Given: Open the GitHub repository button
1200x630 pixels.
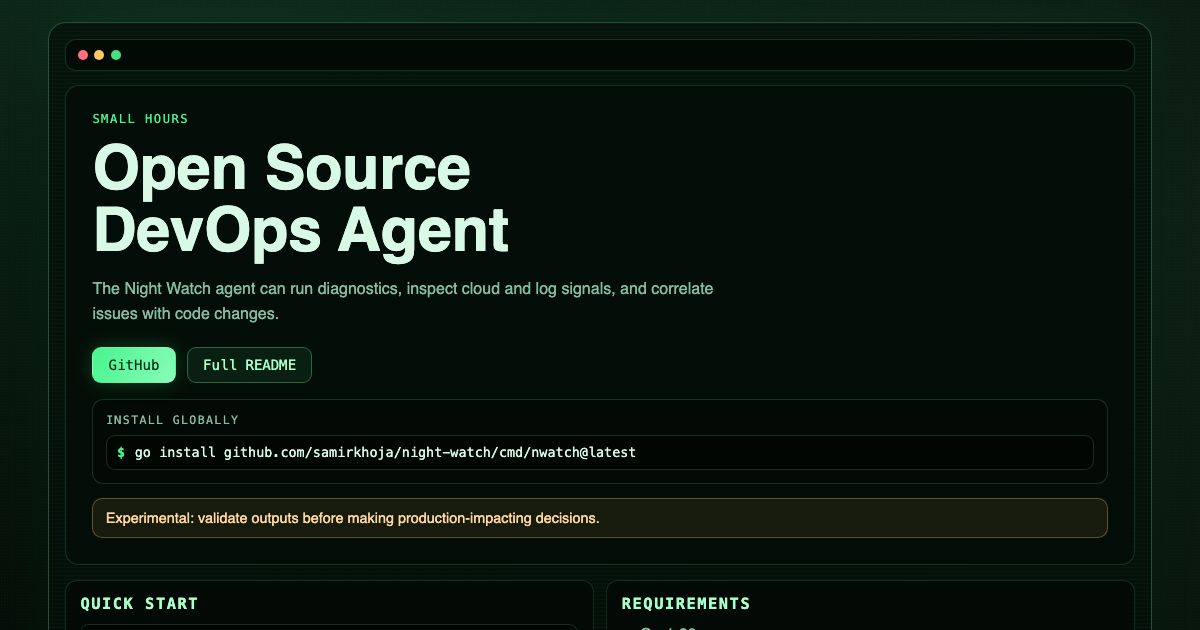Looking at the screenshot, I should tap(134, 365).
